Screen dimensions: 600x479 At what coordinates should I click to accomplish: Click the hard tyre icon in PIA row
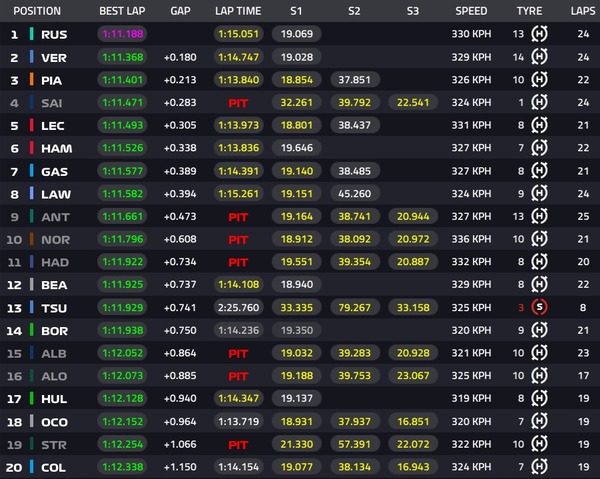pos(539,80)
